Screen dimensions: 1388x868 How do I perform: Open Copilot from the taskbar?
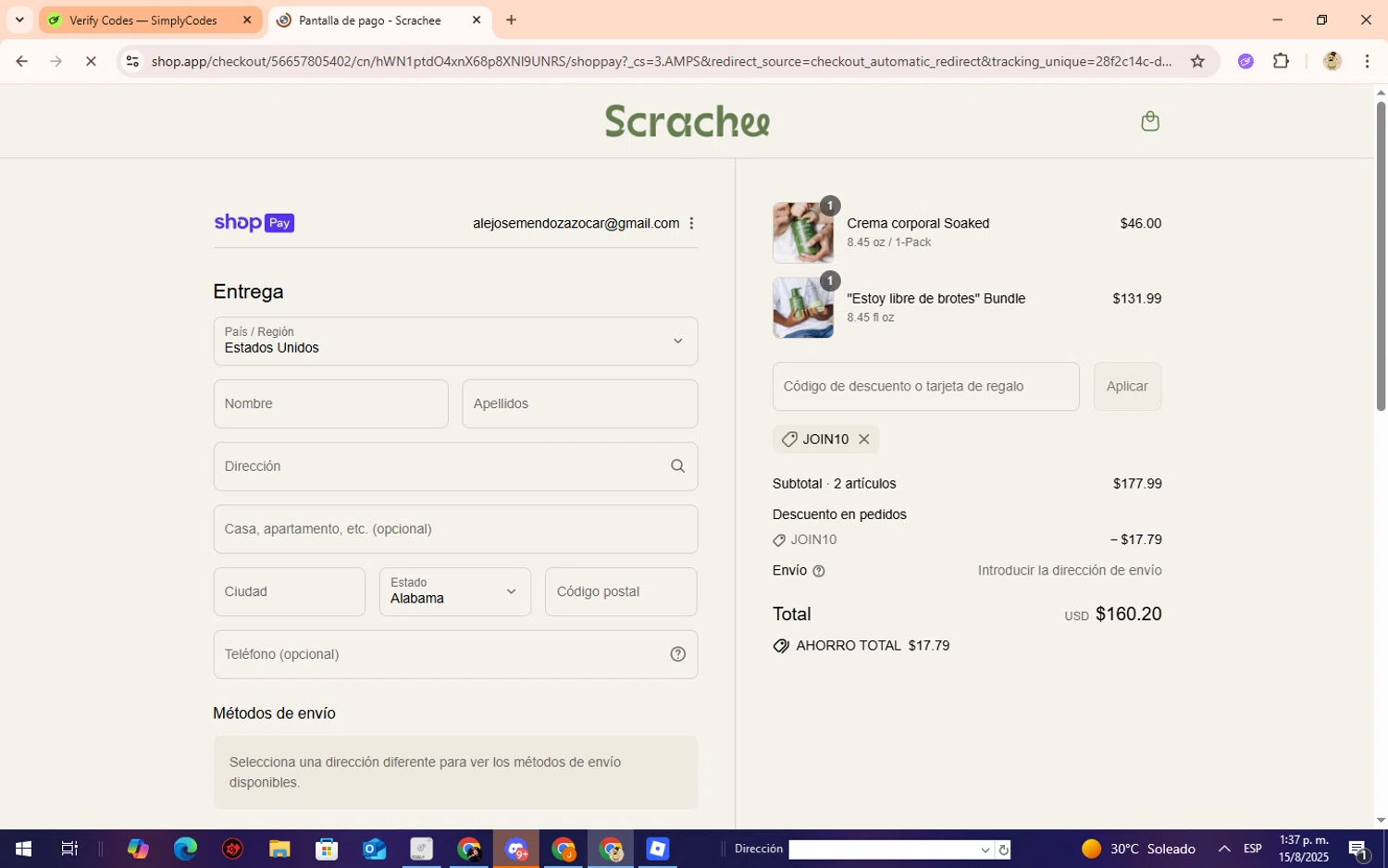click(138, 849)
